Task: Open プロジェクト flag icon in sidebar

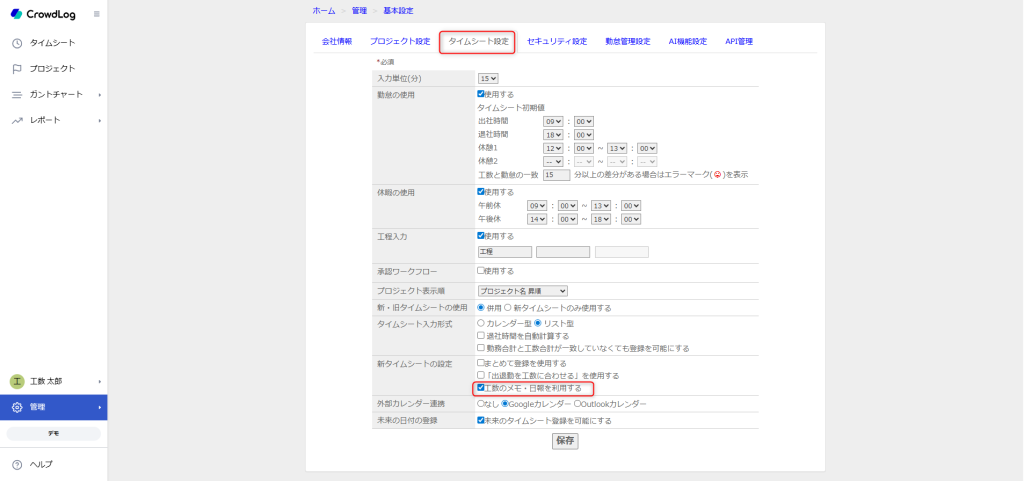Action: pyautogui.click(x=17, y=69)
